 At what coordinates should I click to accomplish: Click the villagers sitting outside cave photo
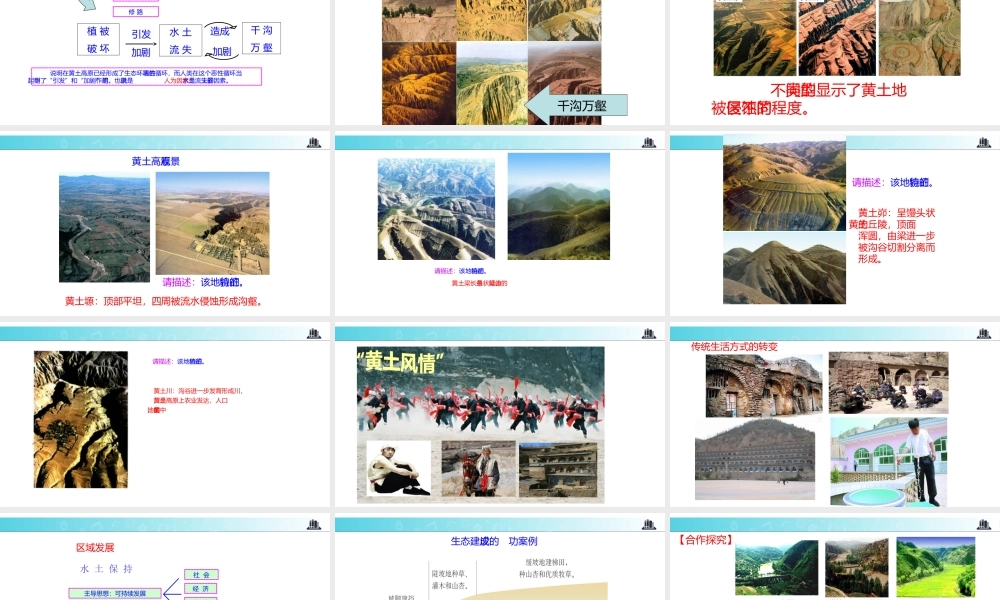click(x=888, y=383)
